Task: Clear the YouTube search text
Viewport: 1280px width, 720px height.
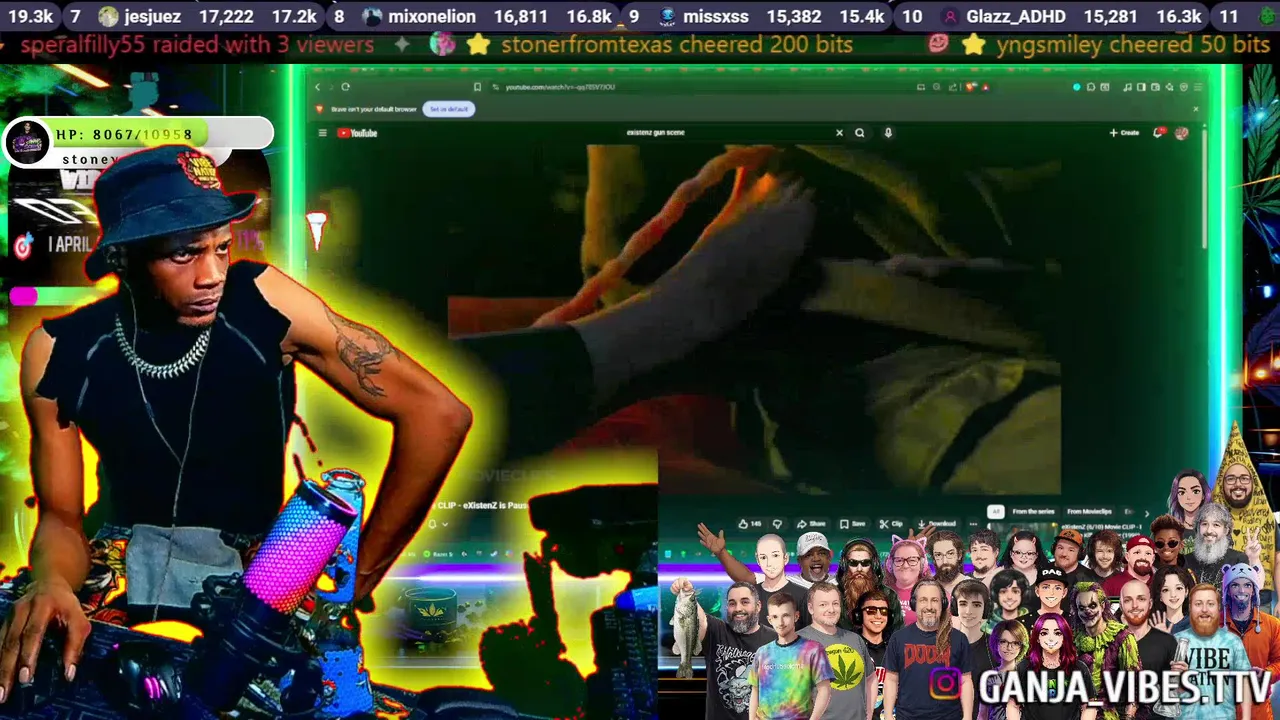Action: [839, 132]
